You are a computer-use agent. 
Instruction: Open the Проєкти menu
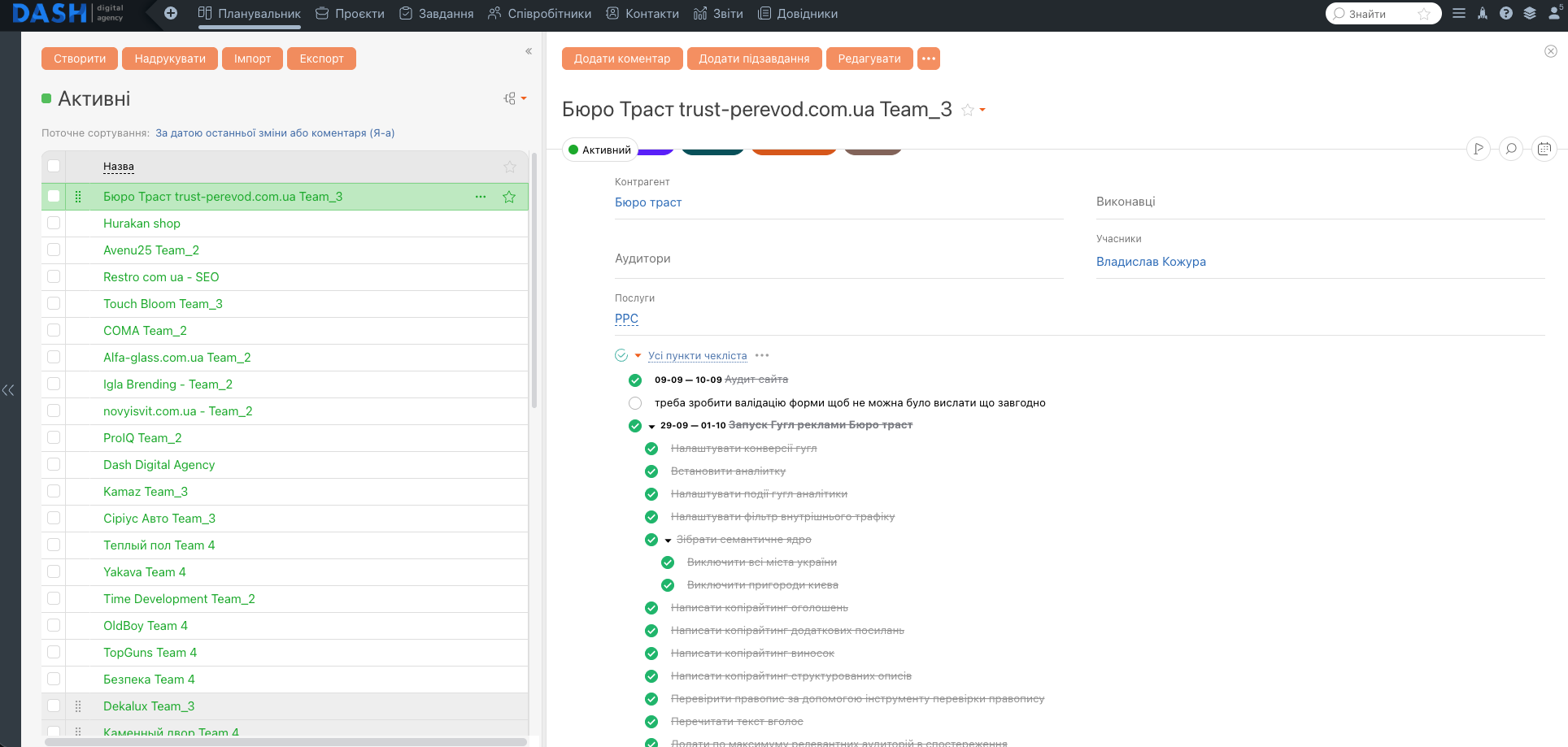pyautogui.click(x=351, y=13)
